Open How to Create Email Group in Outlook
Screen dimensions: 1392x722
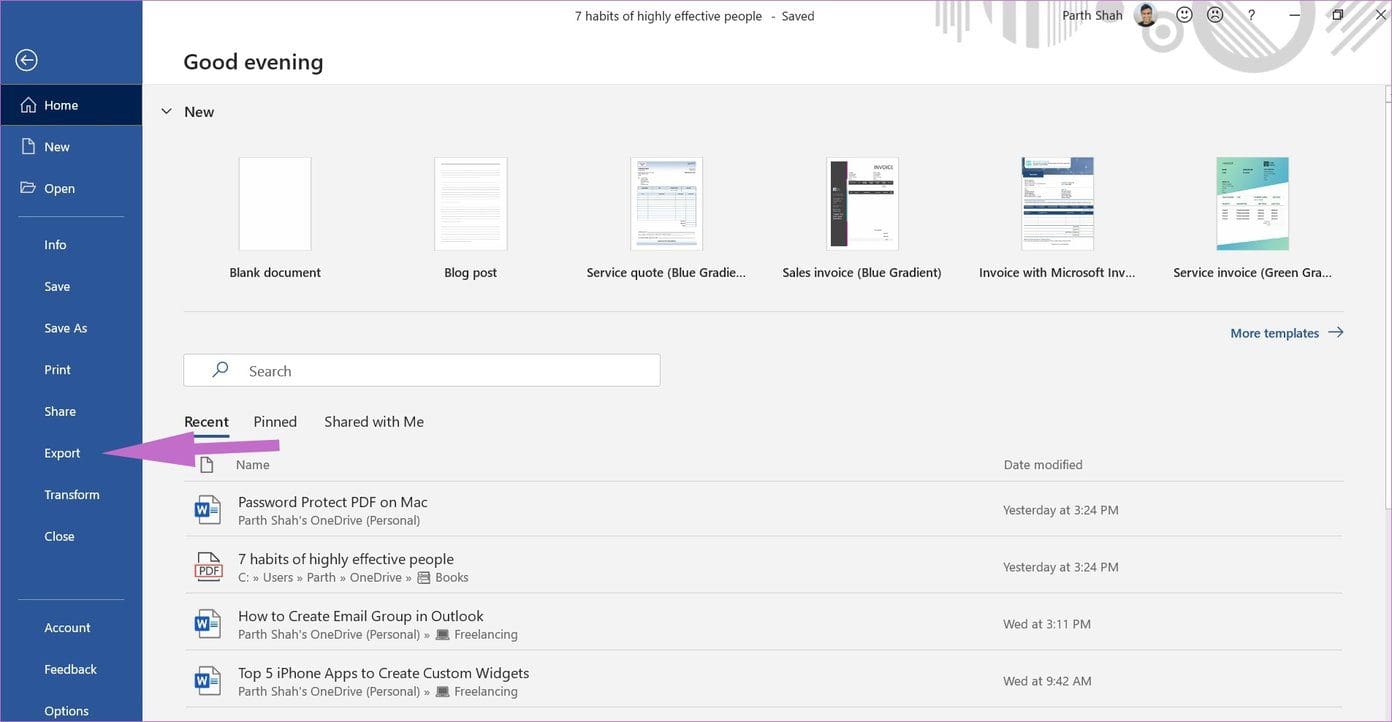[x=763, y=624]
